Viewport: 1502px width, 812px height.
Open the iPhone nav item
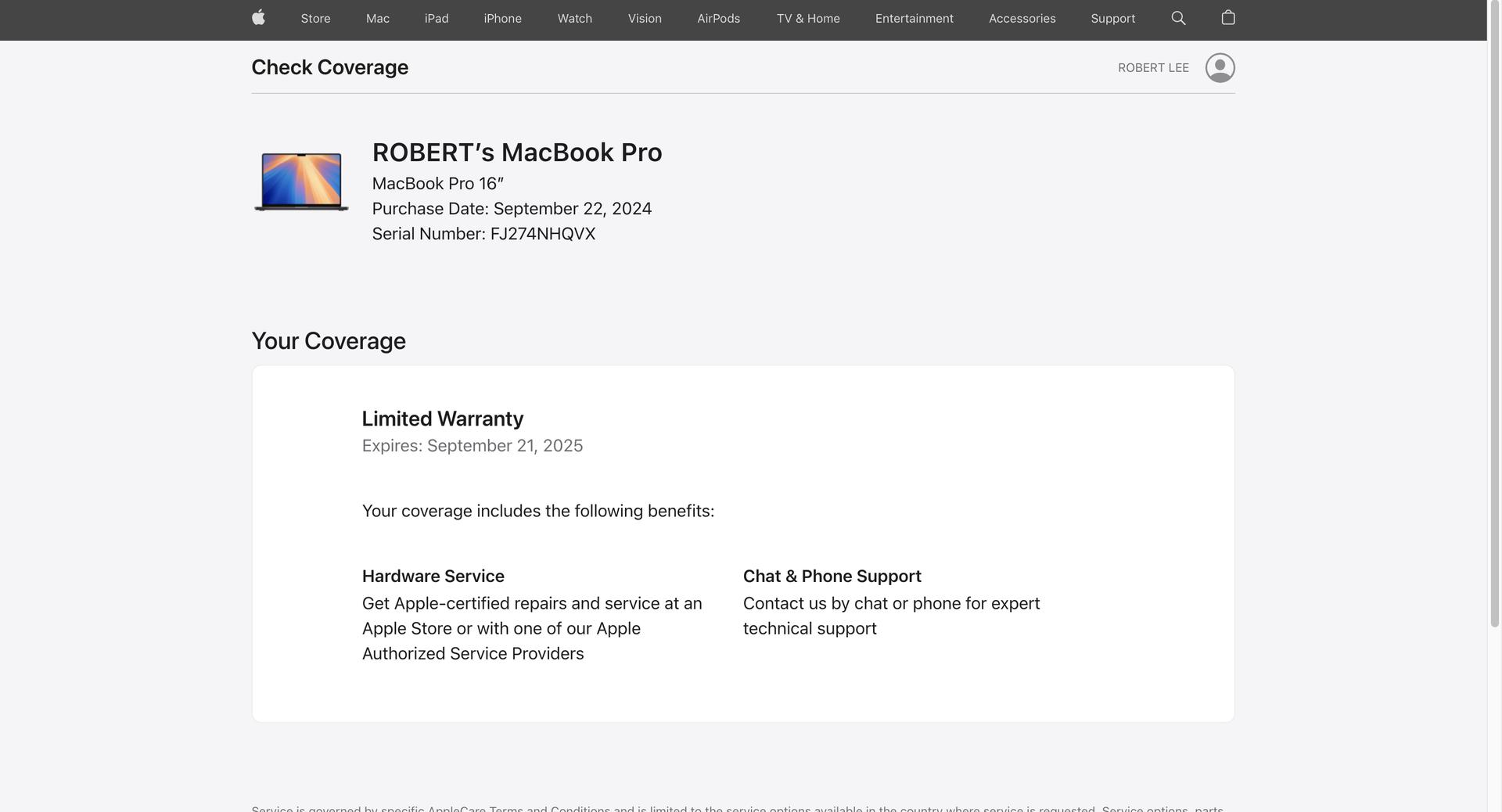[503, 19]
